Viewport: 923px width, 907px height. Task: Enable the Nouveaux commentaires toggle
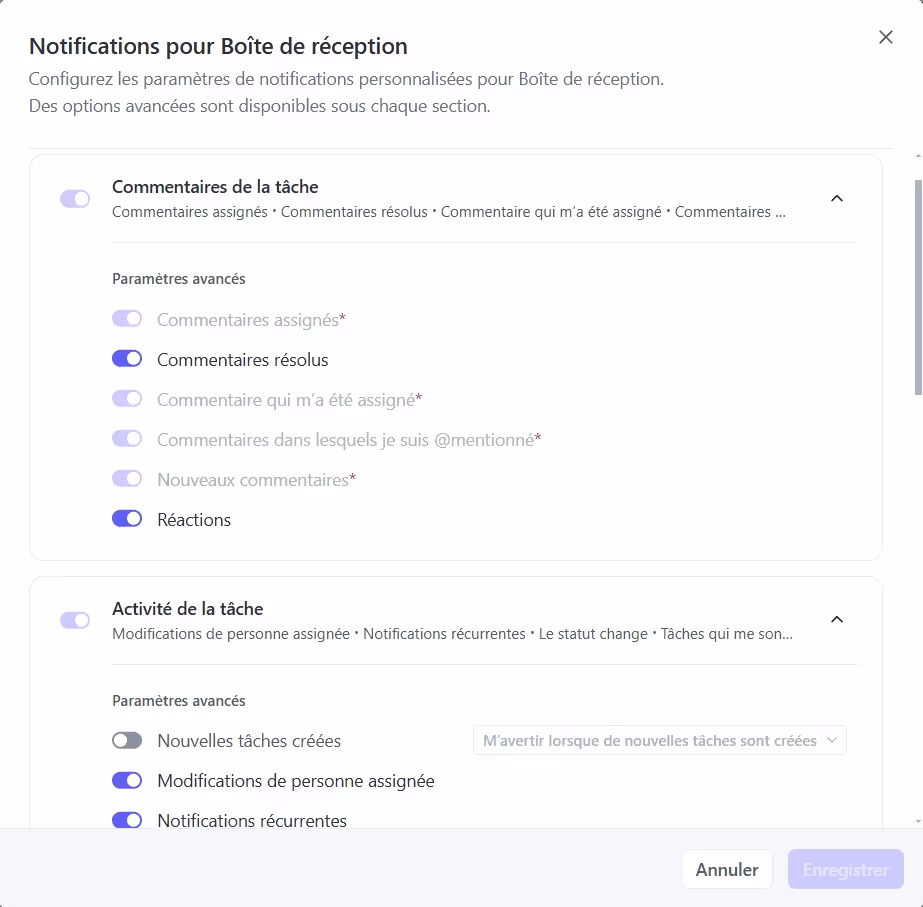click(127, 478)
